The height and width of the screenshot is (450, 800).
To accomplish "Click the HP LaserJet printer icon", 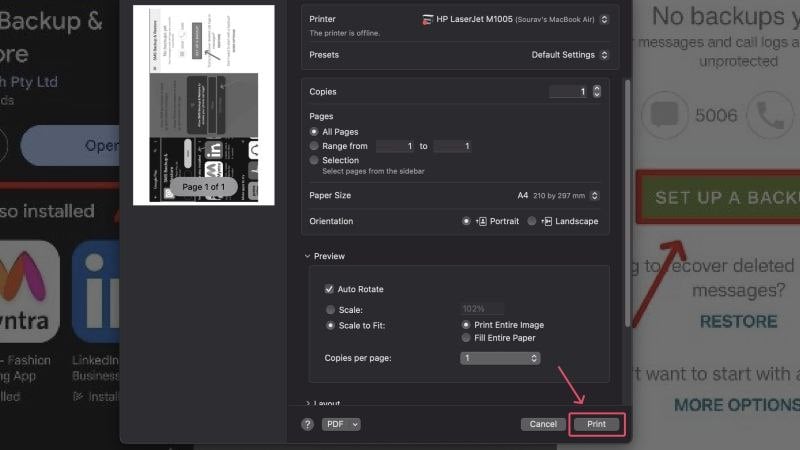I will coord(428,19).
